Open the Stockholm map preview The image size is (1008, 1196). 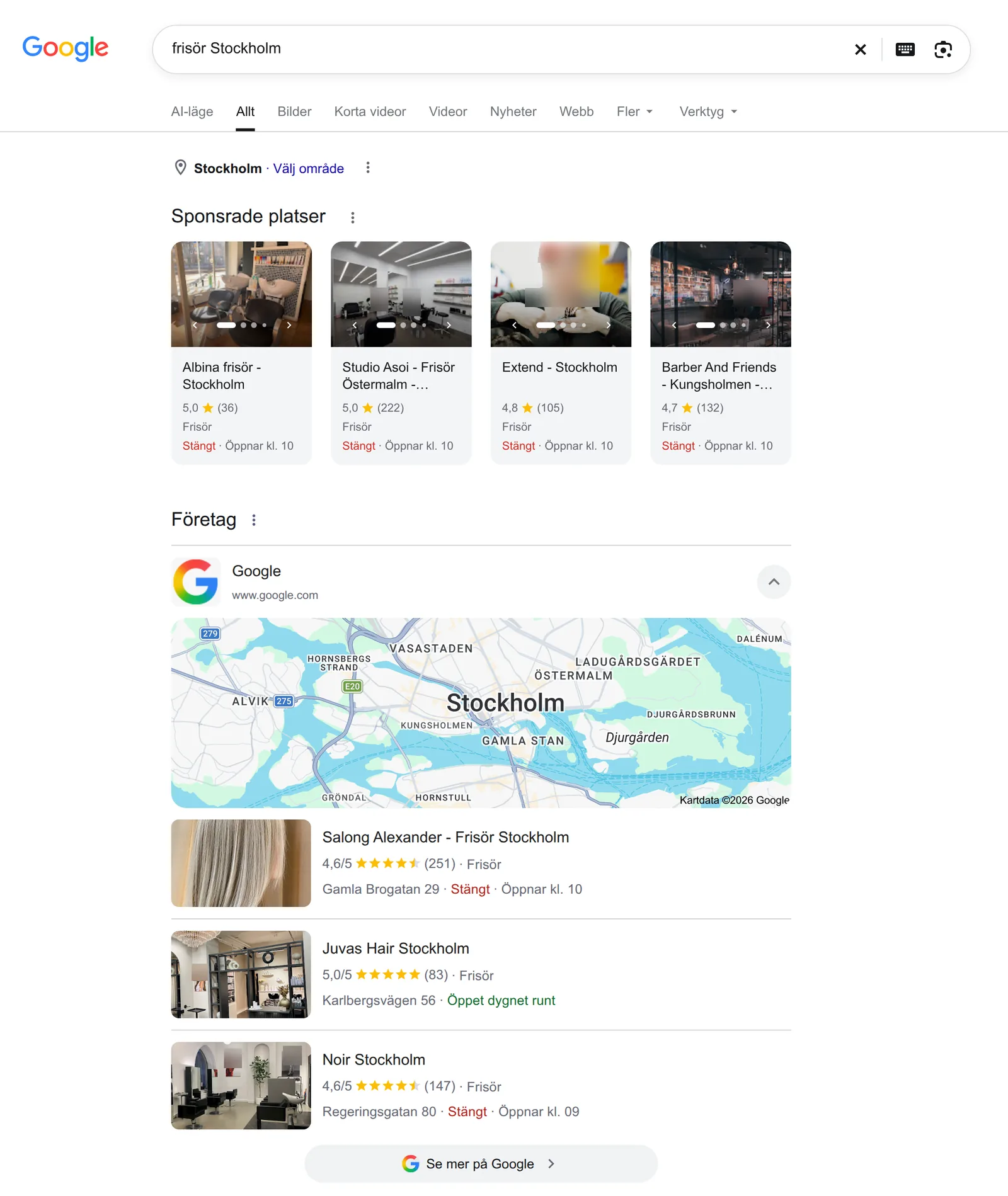[x=481, y=713]
